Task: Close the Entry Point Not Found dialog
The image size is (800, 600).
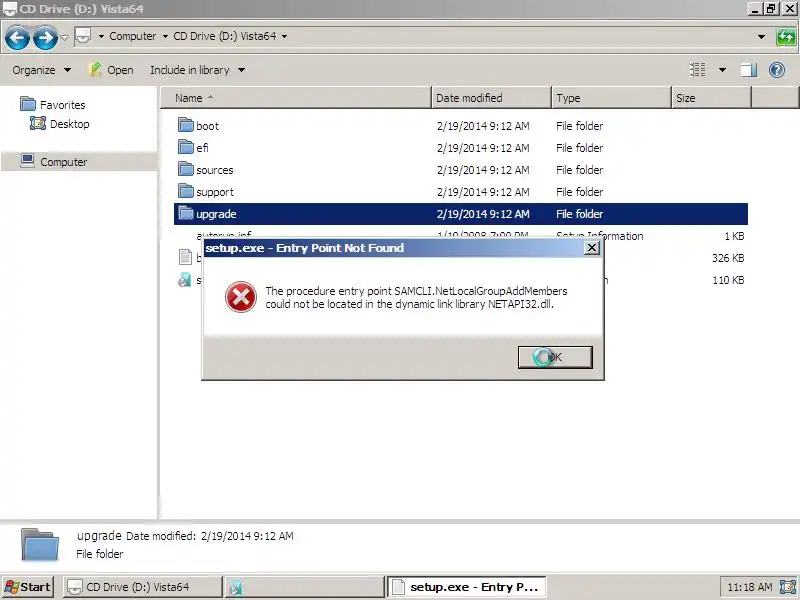Action: (591, 248)
